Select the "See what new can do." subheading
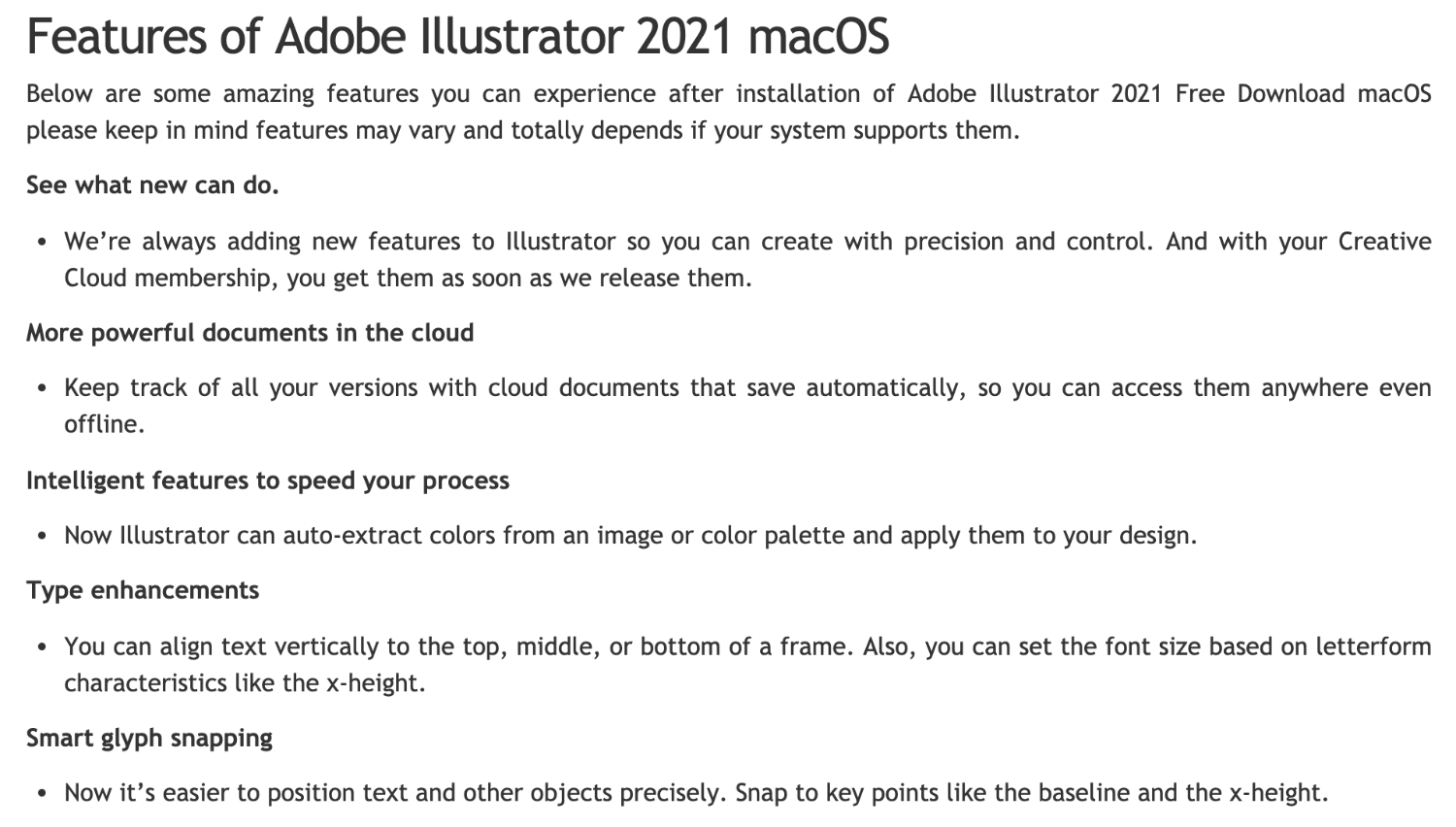 (152, 185)
